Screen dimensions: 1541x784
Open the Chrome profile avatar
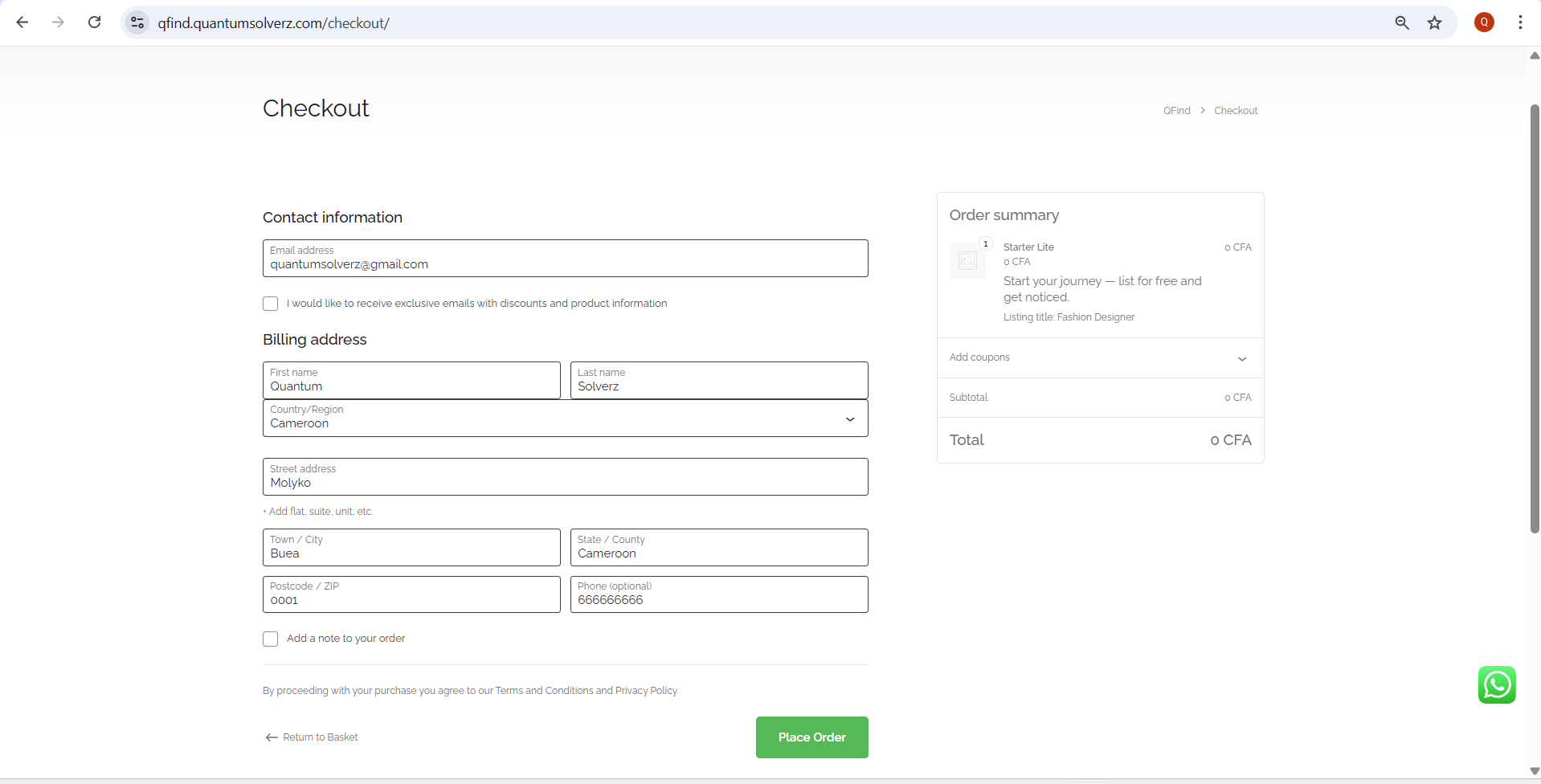pos(1483,22)
